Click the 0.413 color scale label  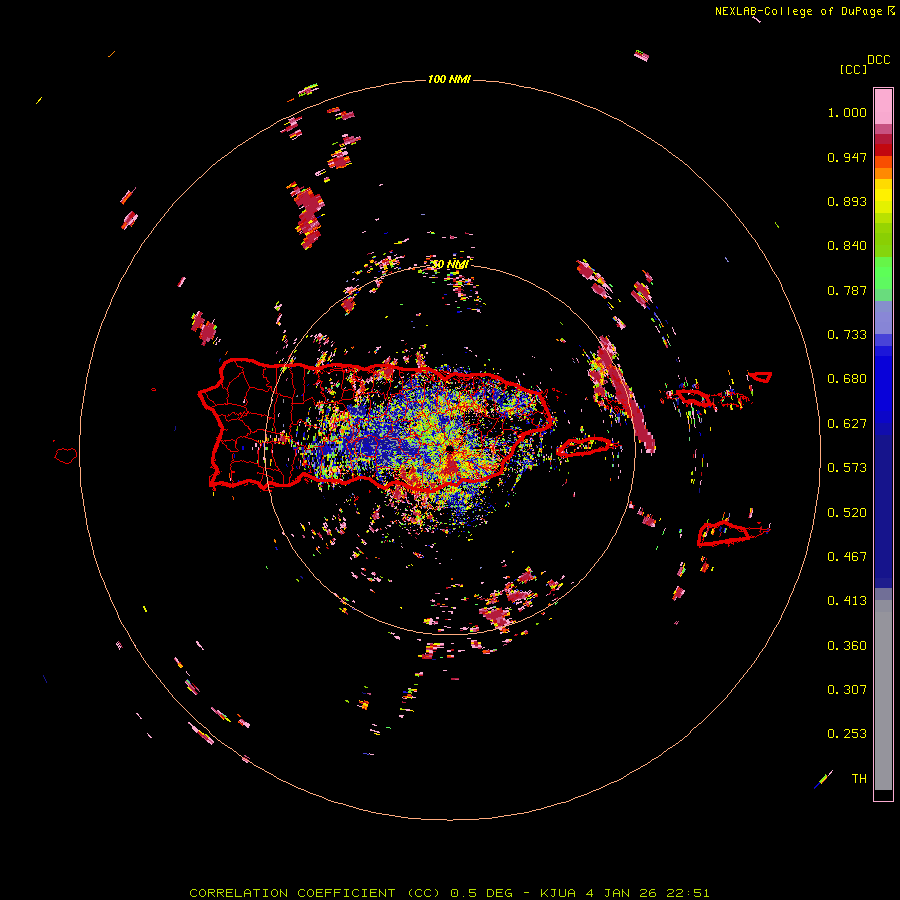point(847,601)
